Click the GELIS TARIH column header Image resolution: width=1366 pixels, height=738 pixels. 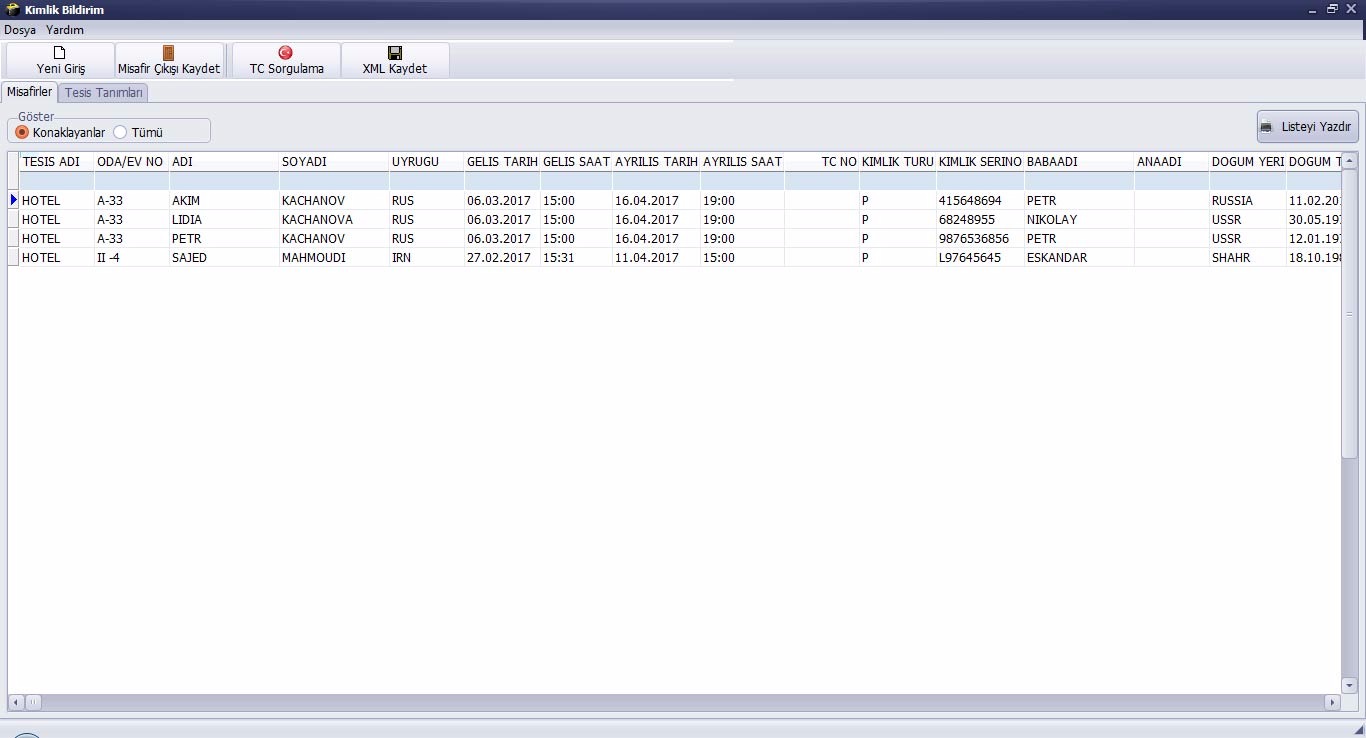[502, 162]
